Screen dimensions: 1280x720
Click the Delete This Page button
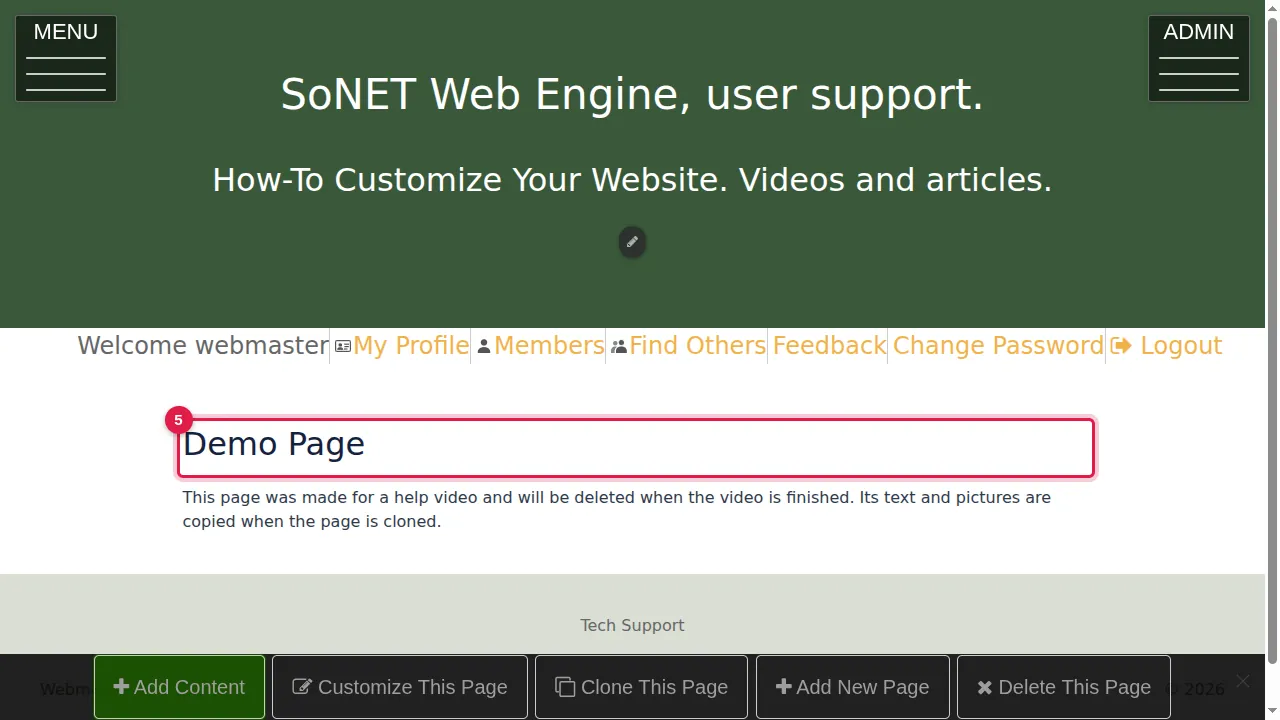point(1064,687)
